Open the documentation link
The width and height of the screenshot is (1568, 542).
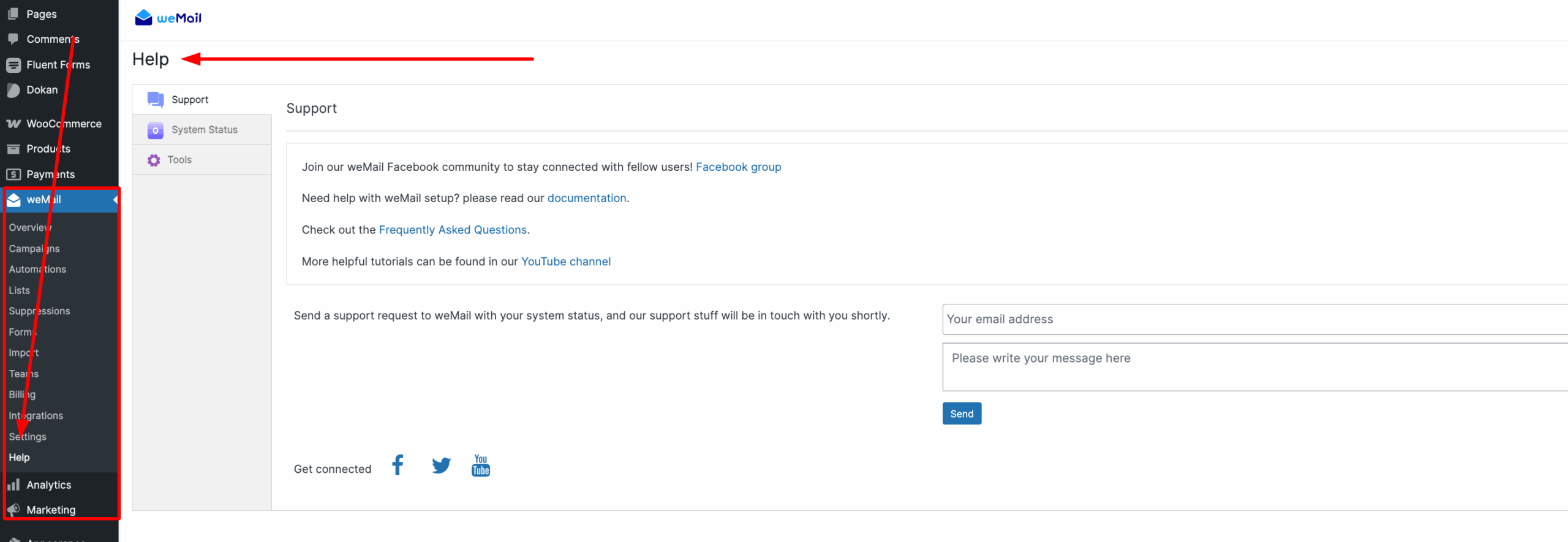(x=586, y=198)
